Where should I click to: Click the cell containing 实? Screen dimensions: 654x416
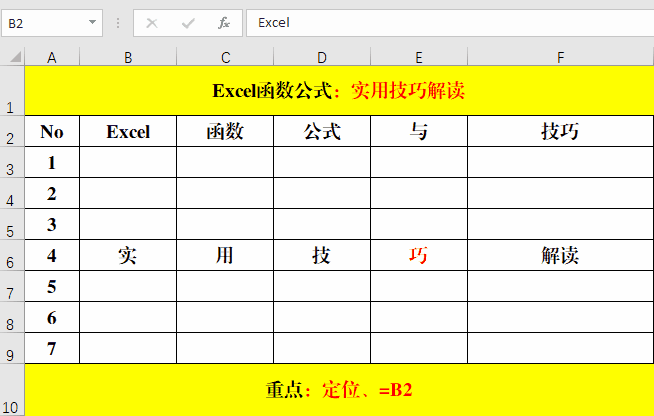(x=128, y=255)
